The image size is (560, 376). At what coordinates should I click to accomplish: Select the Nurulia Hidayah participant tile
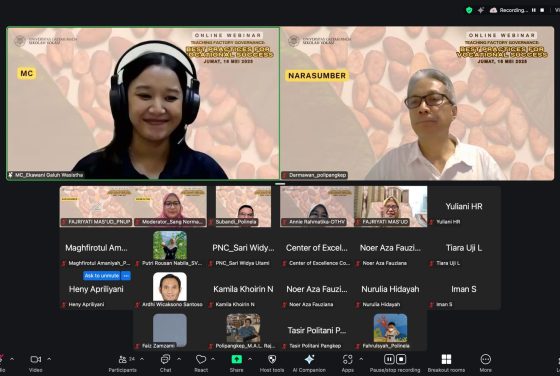coord(390,289)
